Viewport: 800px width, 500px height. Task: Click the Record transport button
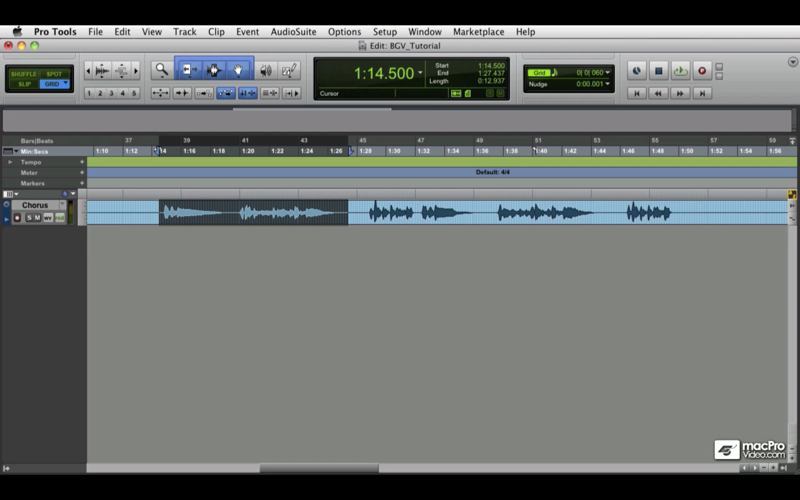[702, 71]
